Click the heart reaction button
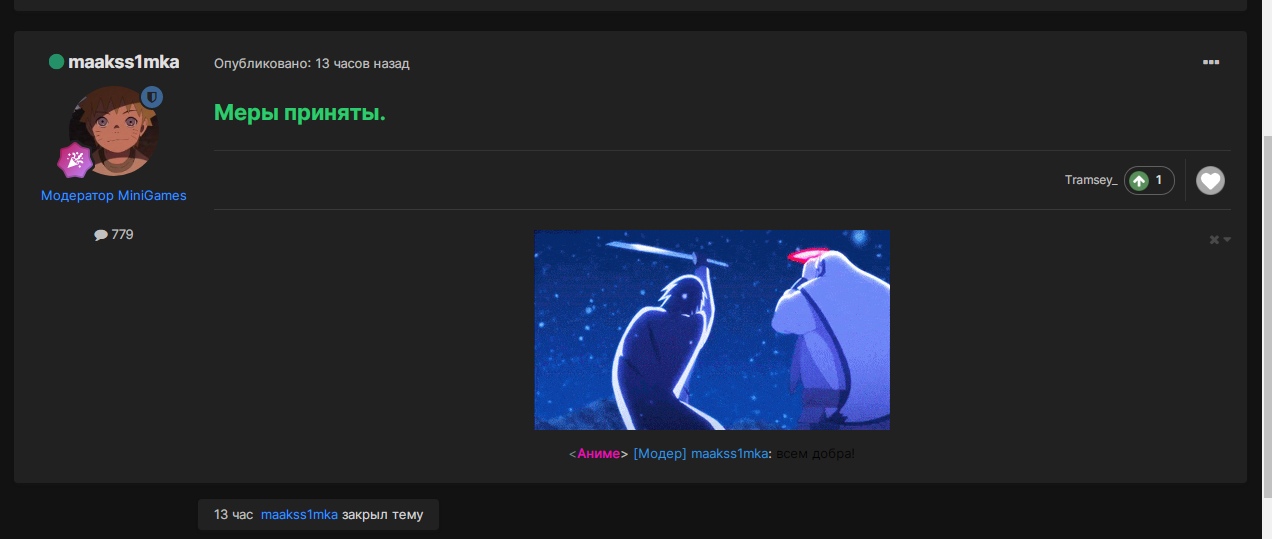This screenshot has height=539, width=1272. pos(1210,181)
